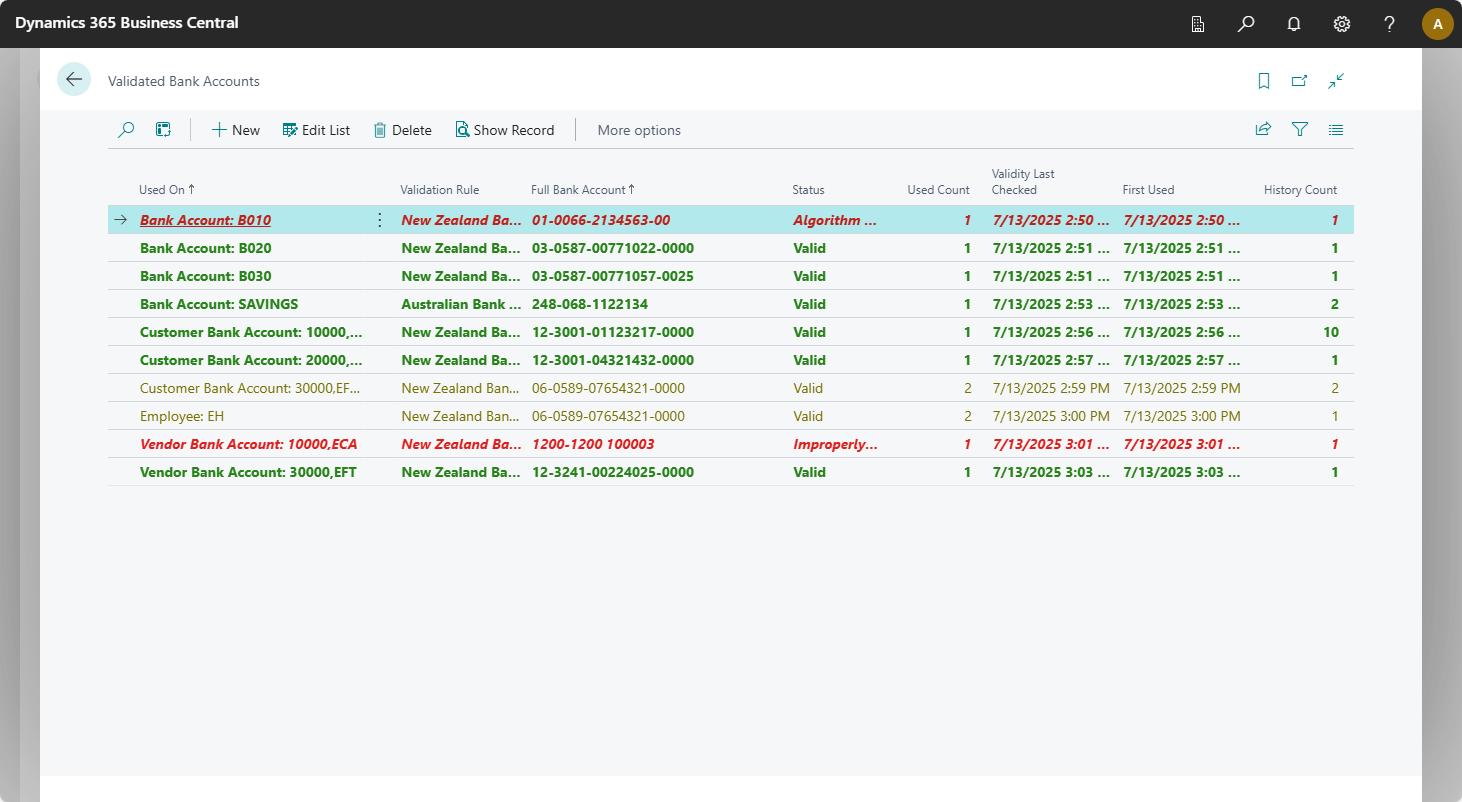Open the list layout options icon

(1336, 129)
